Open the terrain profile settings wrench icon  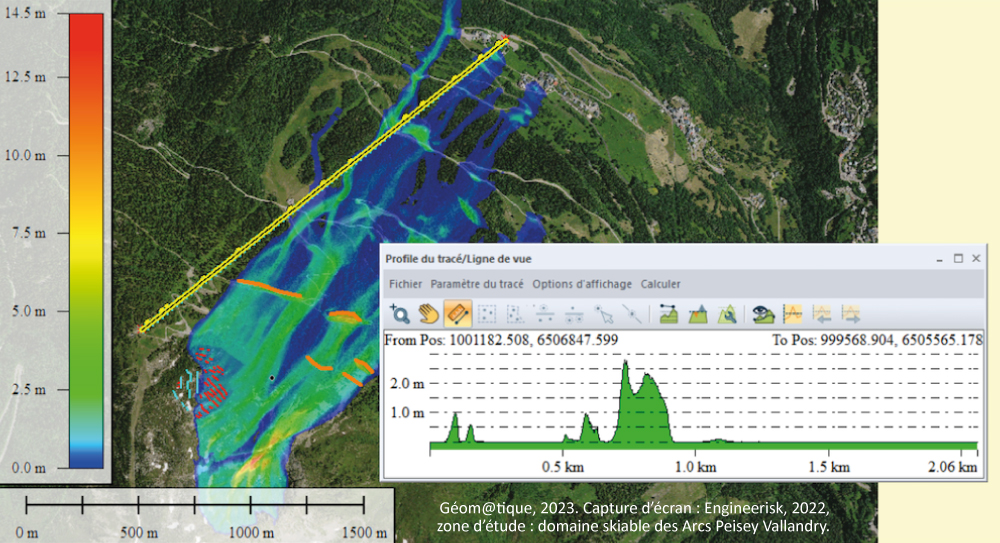click(727, 314)
